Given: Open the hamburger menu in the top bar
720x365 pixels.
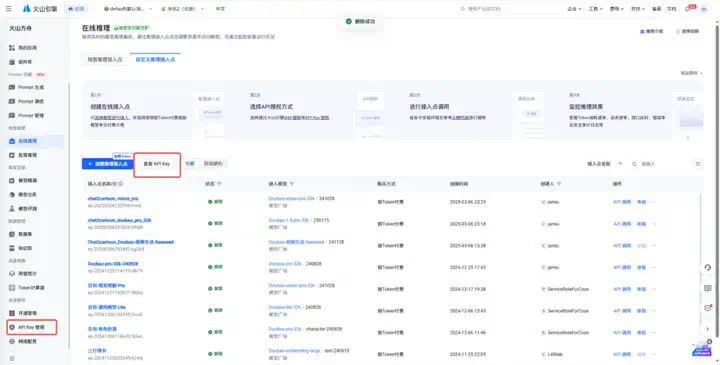Looking at the screenshot, I should coord(8,9).
